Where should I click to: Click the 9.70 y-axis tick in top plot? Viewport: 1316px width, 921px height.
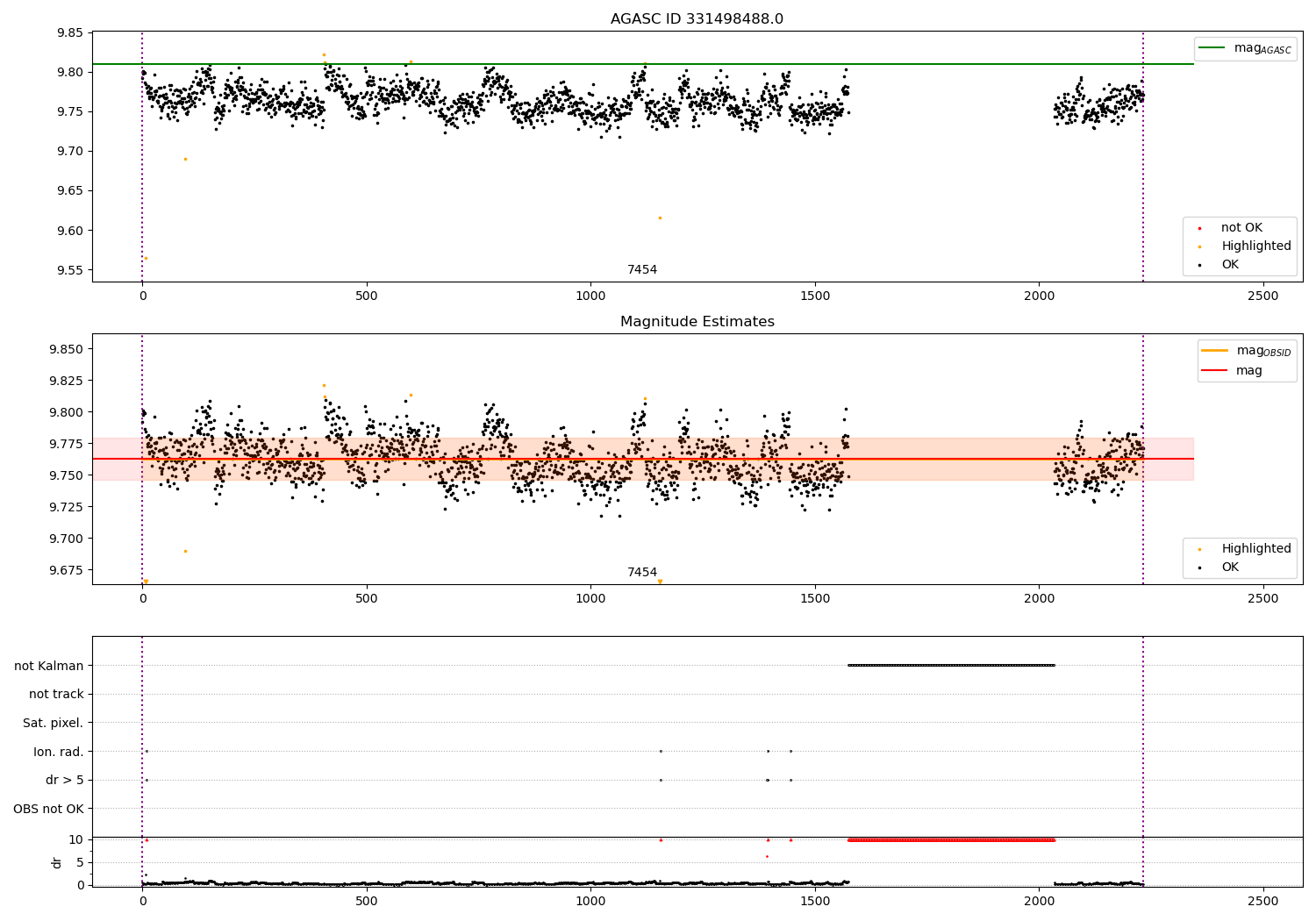pyautogui.click(x=69, y=152)
